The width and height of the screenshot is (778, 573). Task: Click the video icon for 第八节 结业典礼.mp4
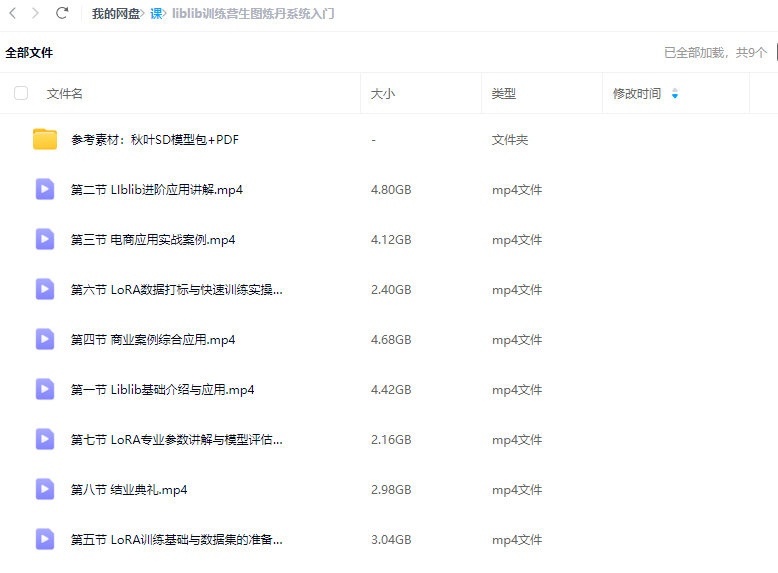45,490
